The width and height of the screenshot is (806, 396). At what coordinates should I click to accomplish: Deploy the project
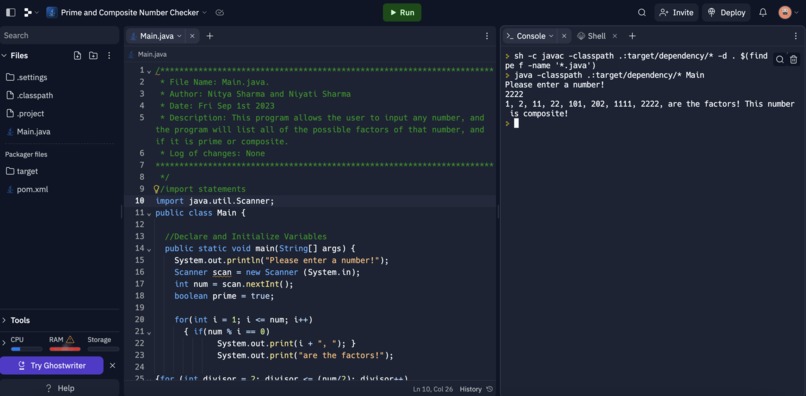(x=726, y=12)
